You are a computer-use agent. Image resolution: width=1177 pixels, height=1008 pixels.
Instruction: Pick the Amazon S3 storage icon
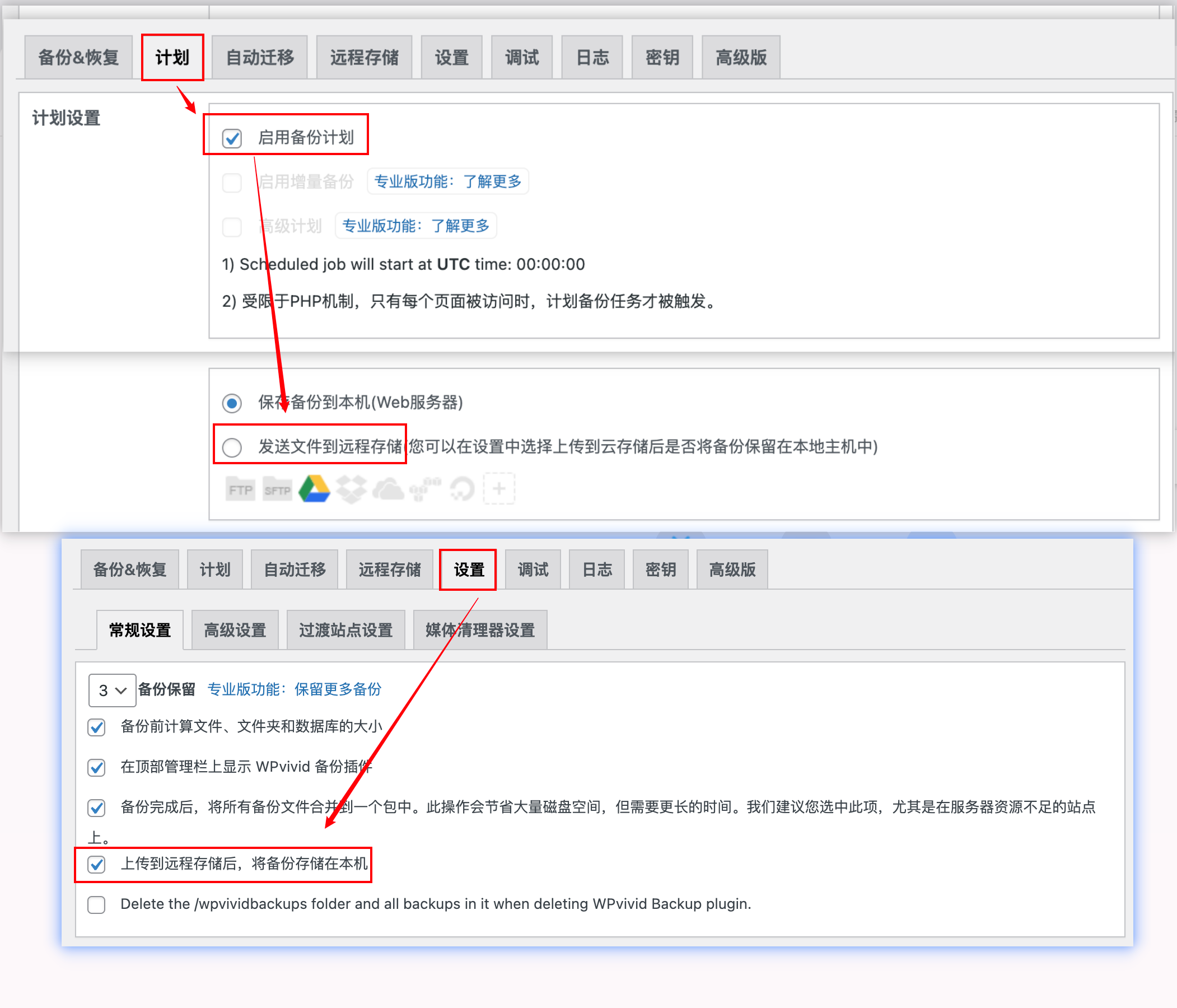coord(425,489)
